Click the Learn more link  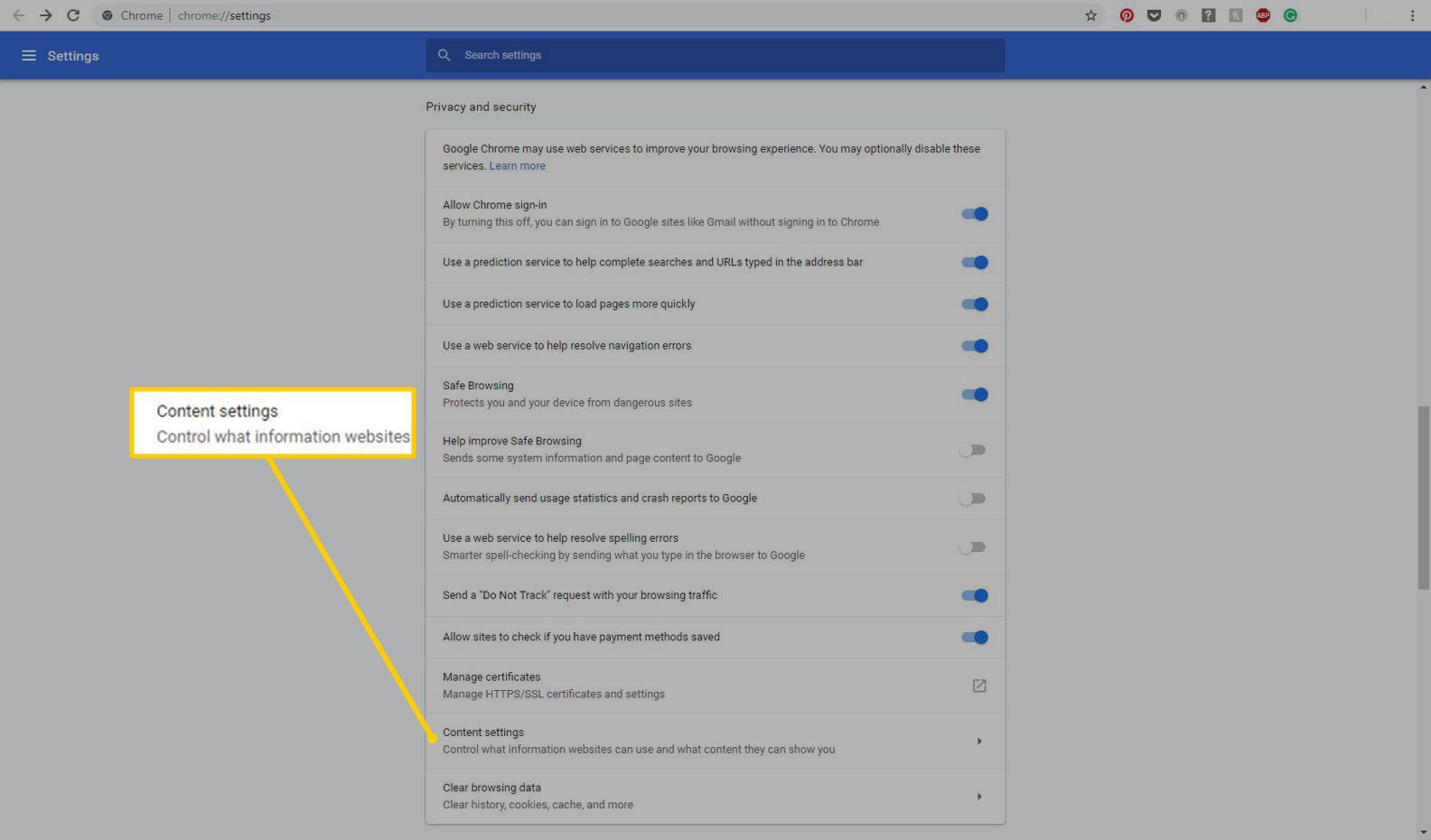coord(518,166)
